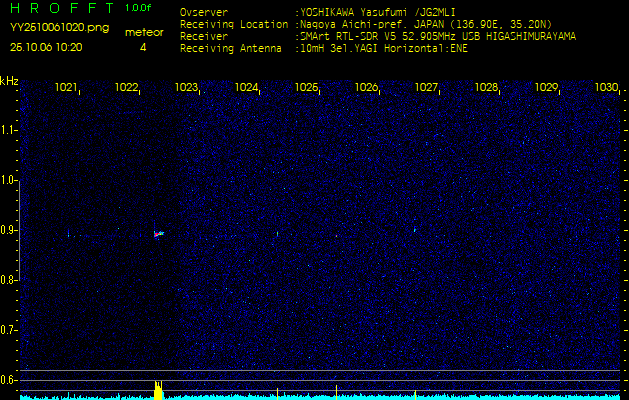The height and width of the screenshot is (400, 629).
Task: Click the meteor echo blip near 0.9 kHz
Action: [x=158, y=234]
